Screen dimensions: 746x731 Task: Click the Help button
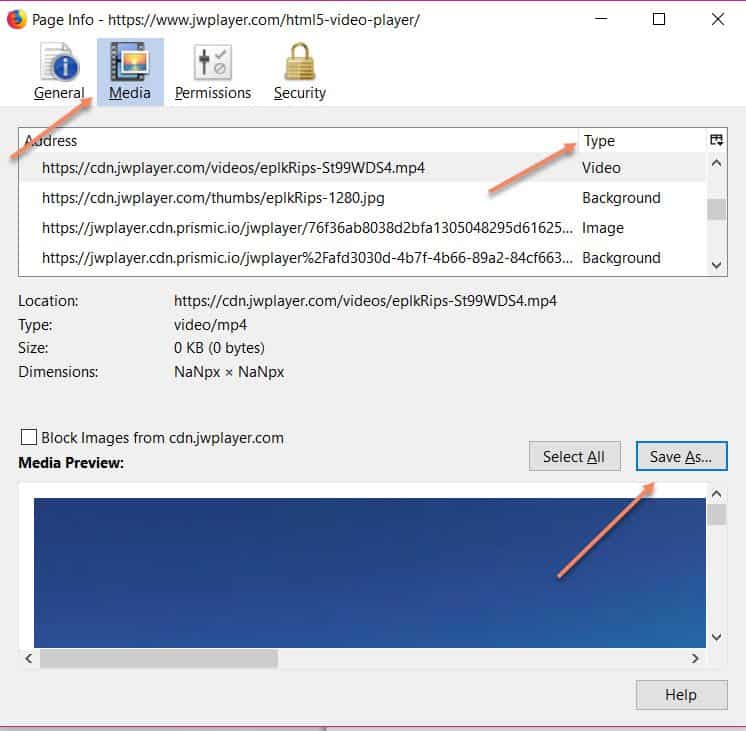pyautogui.click(x=681, y=695)
